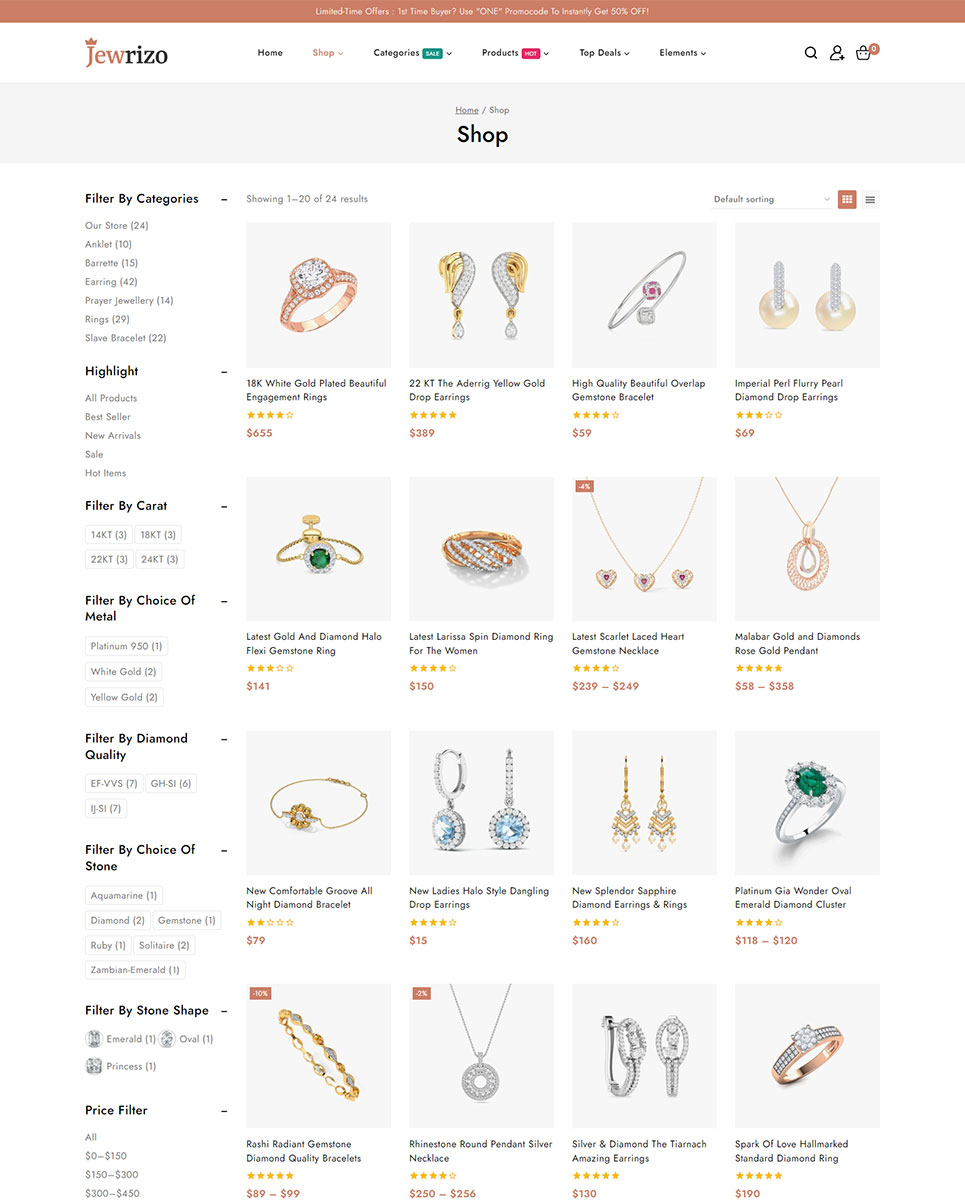Switch to grid view layout
The image size is (965, 1200).
coord(847,199)
